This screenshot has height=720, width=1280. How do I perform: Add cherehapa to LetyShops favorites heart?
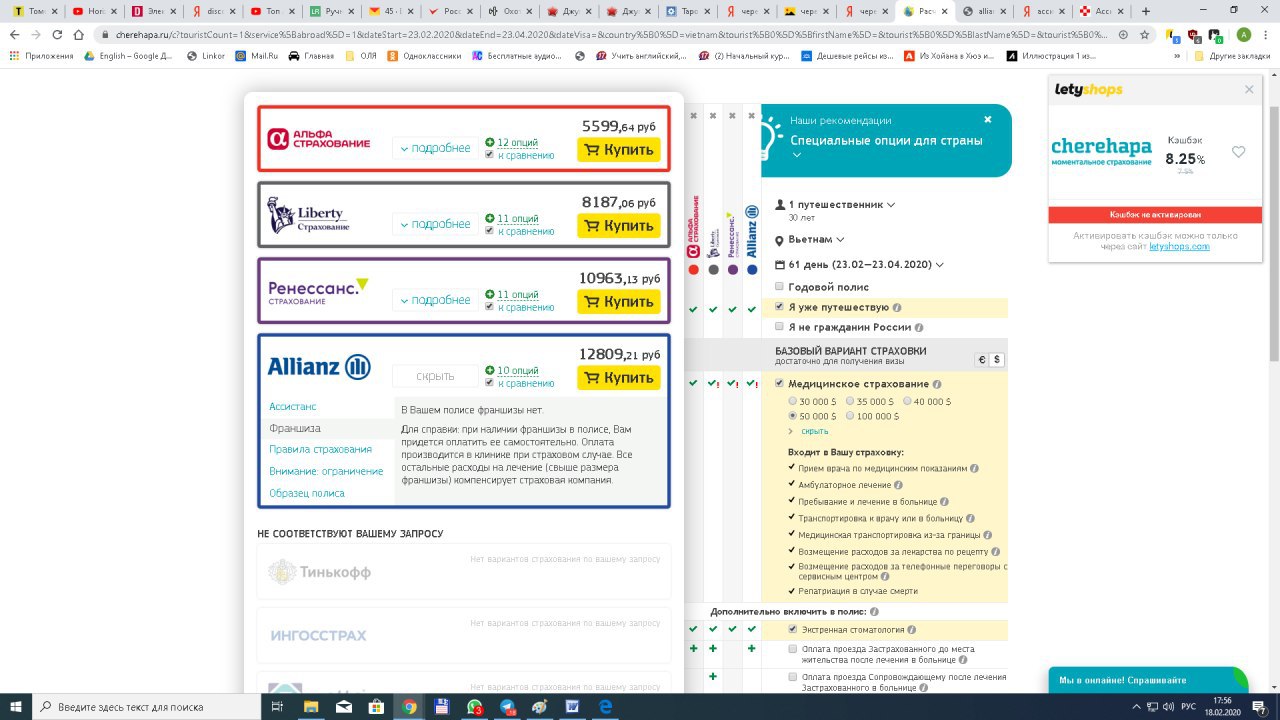1239,152
